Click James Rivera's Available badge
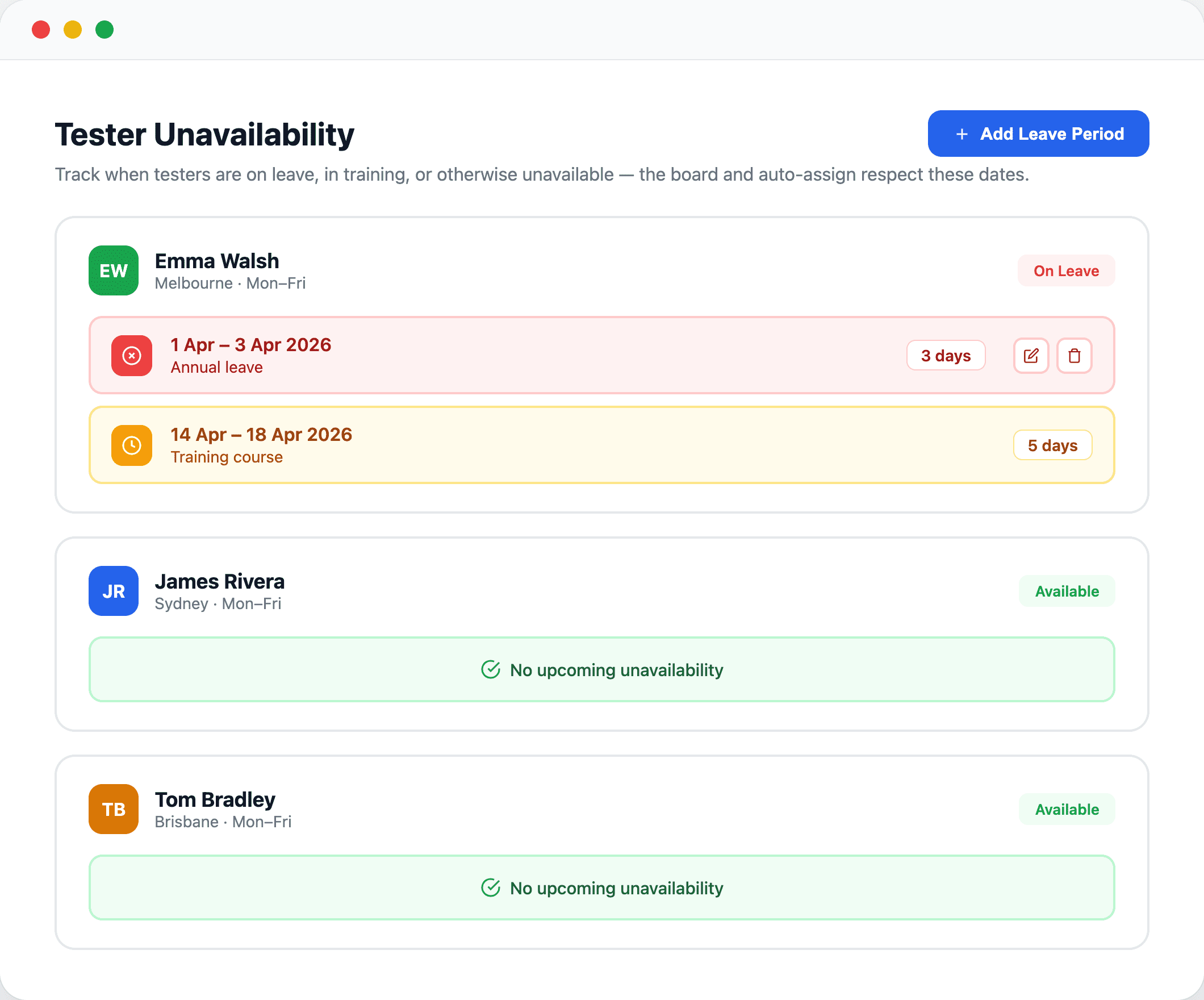 point(1067,591)
